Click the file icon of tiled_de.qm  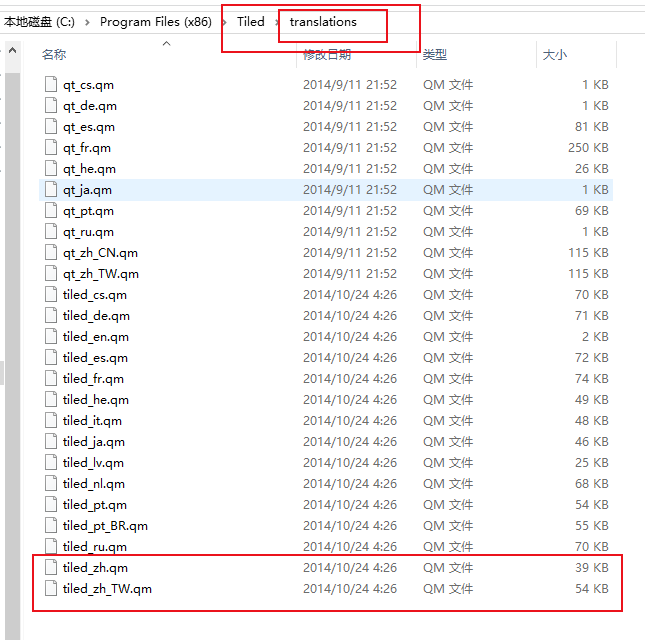(51, 315)
